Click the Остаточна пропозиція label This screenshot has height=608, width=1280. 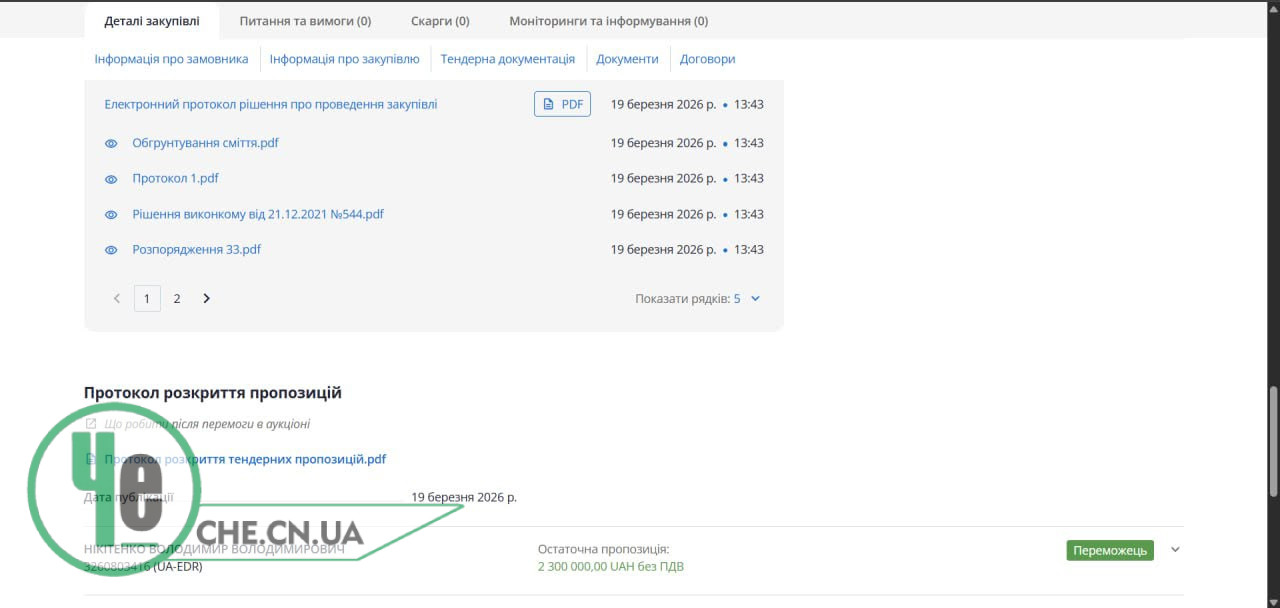[x=603, y=549]
